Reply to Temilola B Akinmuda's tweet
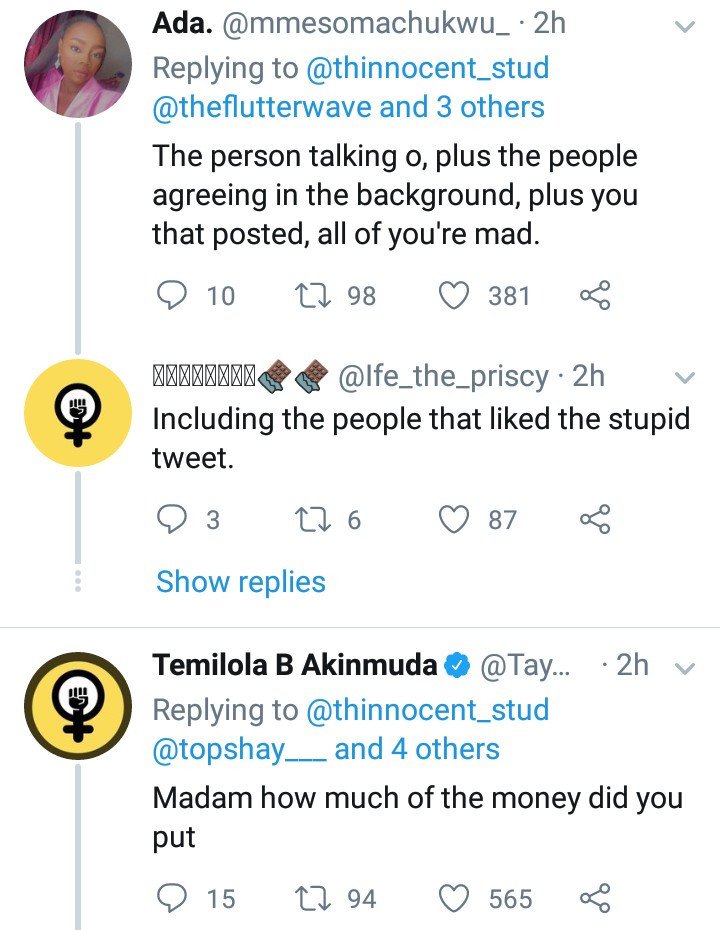This screenshot has width=720, height=930. pyautogui.click(x=171, y=897)
